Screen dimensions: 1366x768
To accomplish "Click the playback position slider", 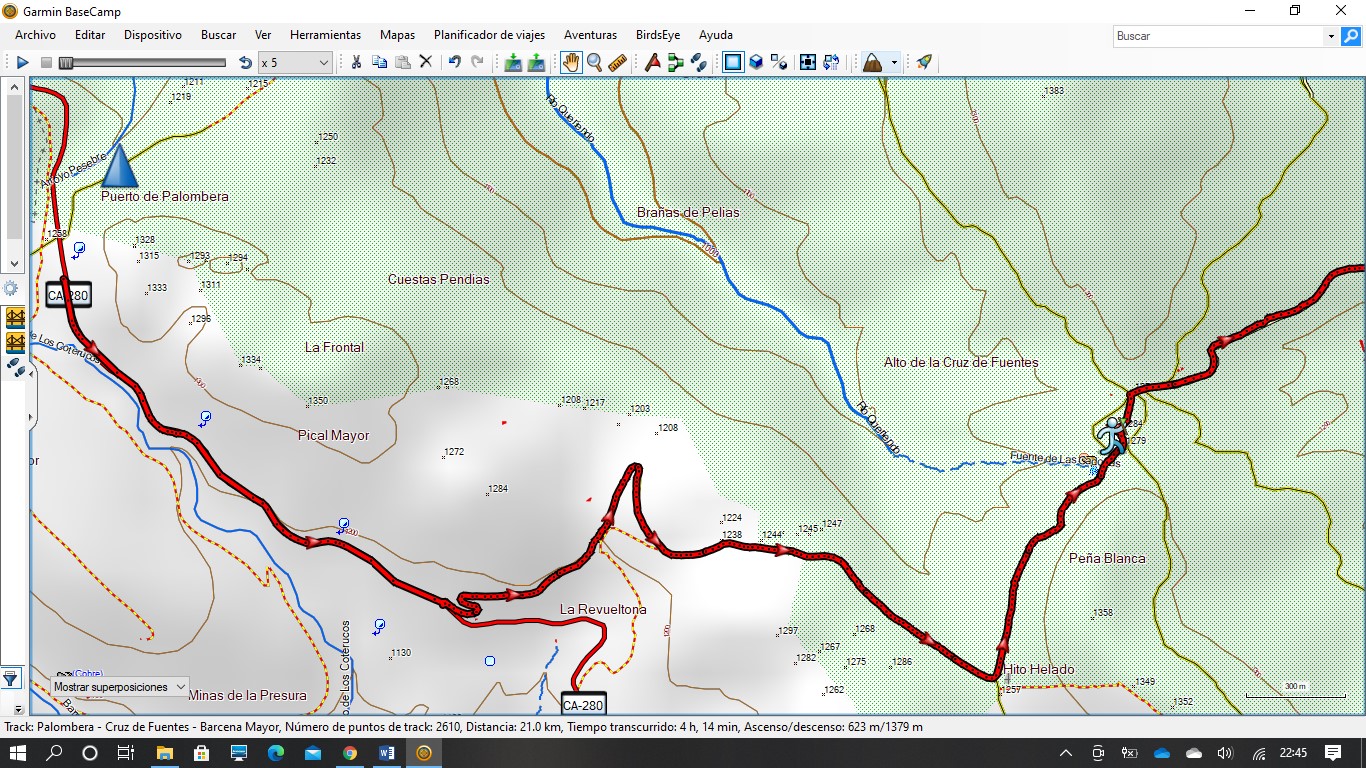I will coord(140,62).
